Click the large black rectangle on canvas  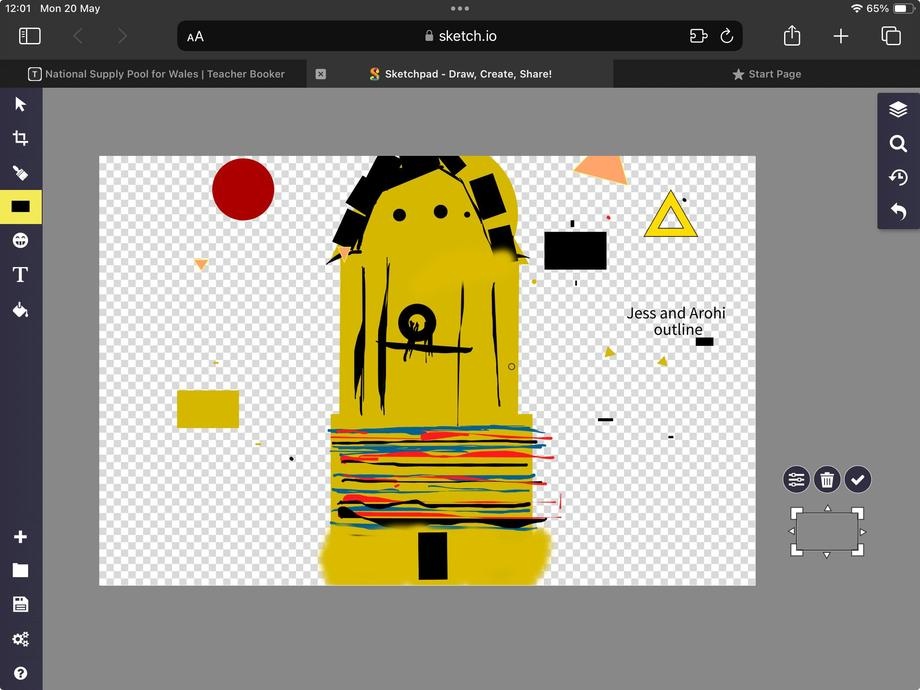tap(575, 251)
